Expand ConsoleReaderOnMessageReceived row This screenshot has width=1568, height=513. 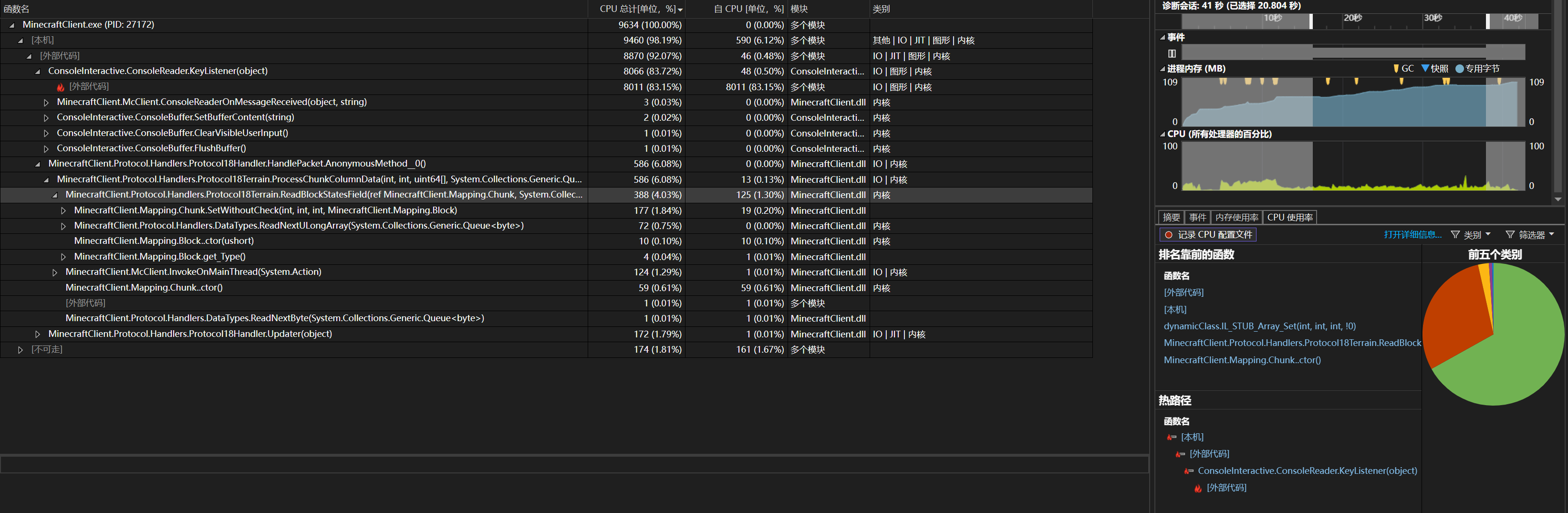pyautogui.click(x=46, y=102)
